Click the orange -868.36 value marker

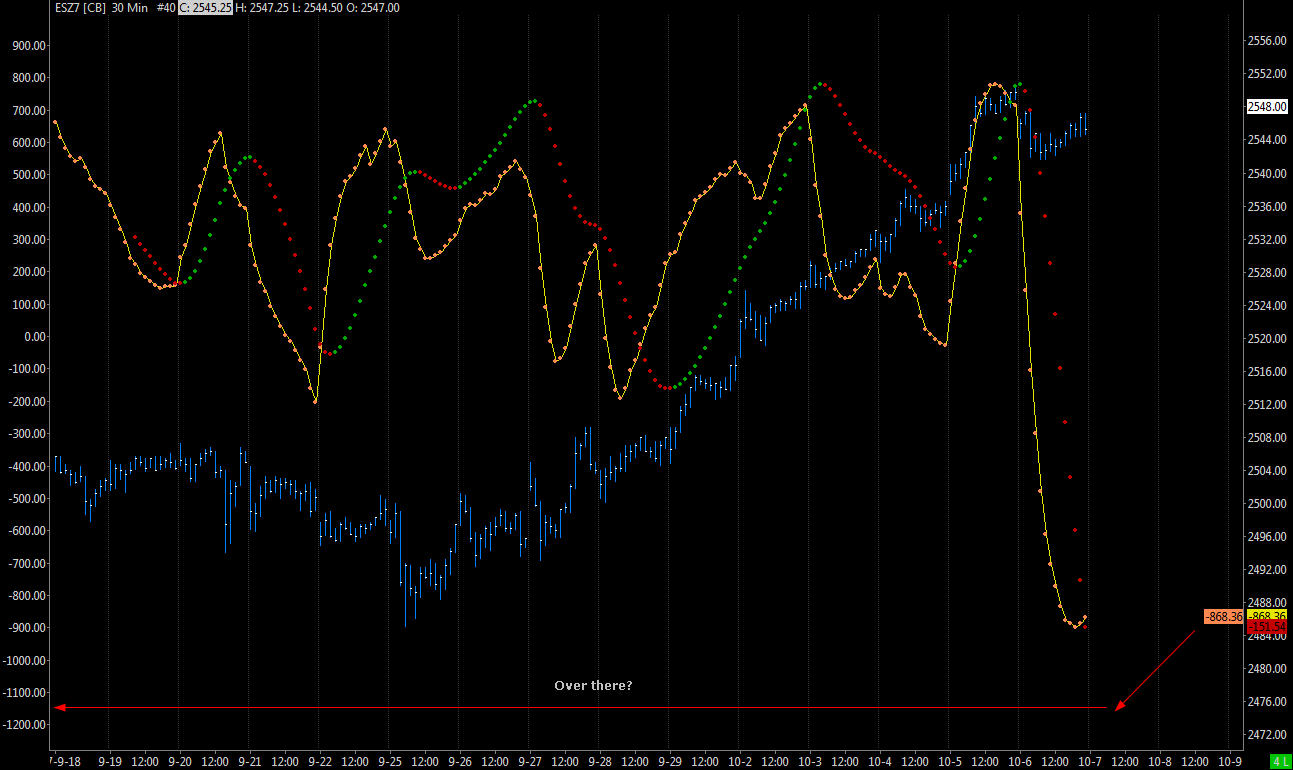point(1223,617)
